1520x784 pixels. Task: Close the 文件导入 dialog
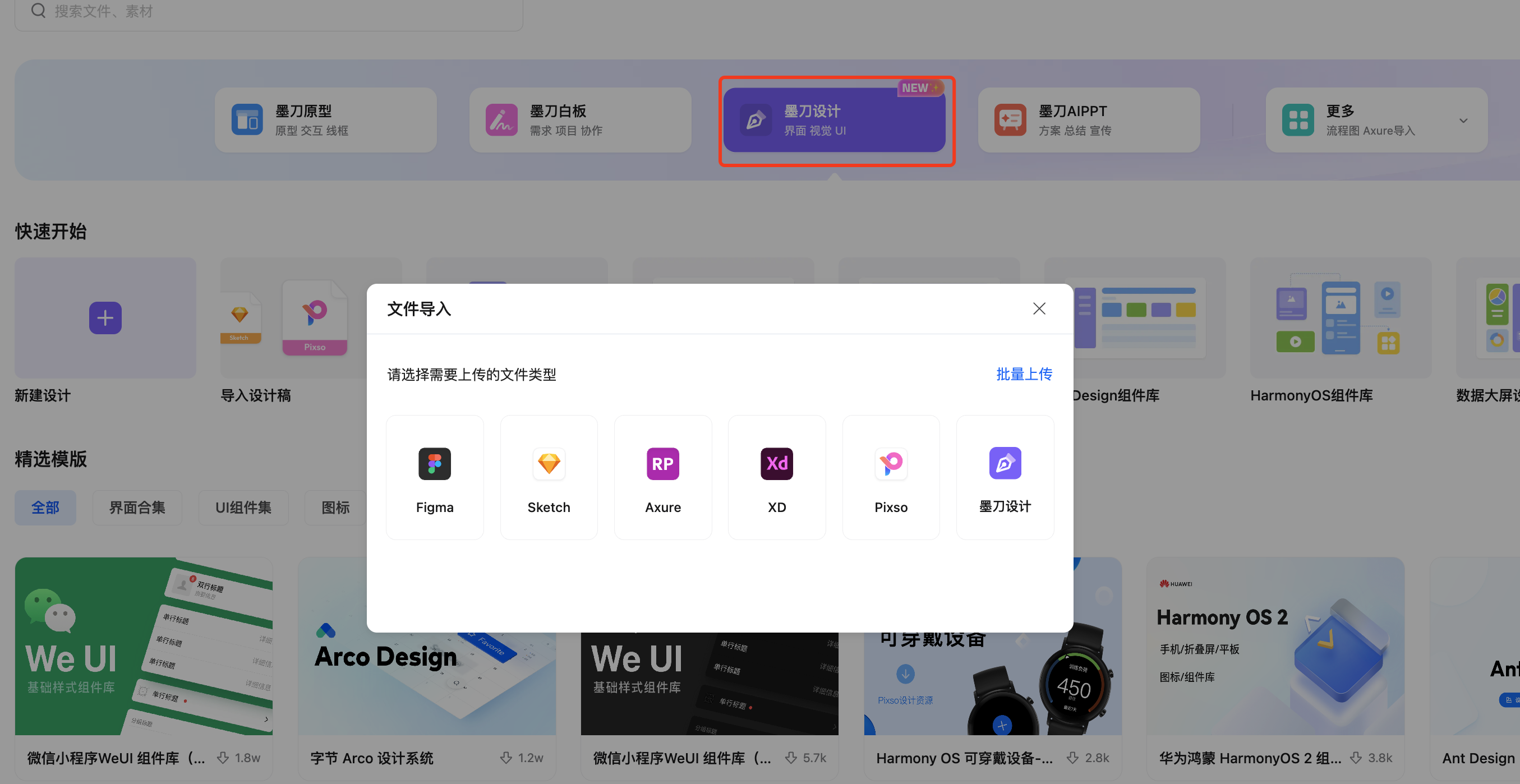(x=1039, y=308)
